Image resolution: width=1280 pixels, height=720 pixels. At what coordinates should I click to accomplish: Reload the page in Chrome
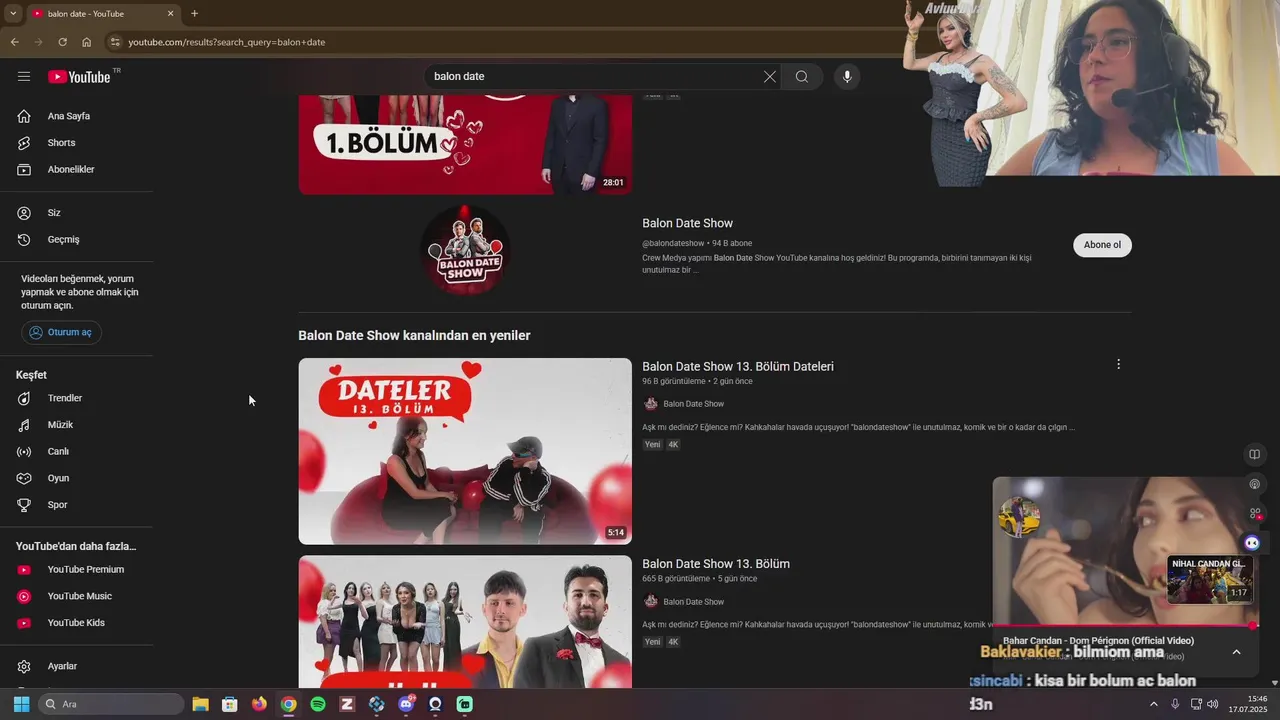click(x=62, y=42)
